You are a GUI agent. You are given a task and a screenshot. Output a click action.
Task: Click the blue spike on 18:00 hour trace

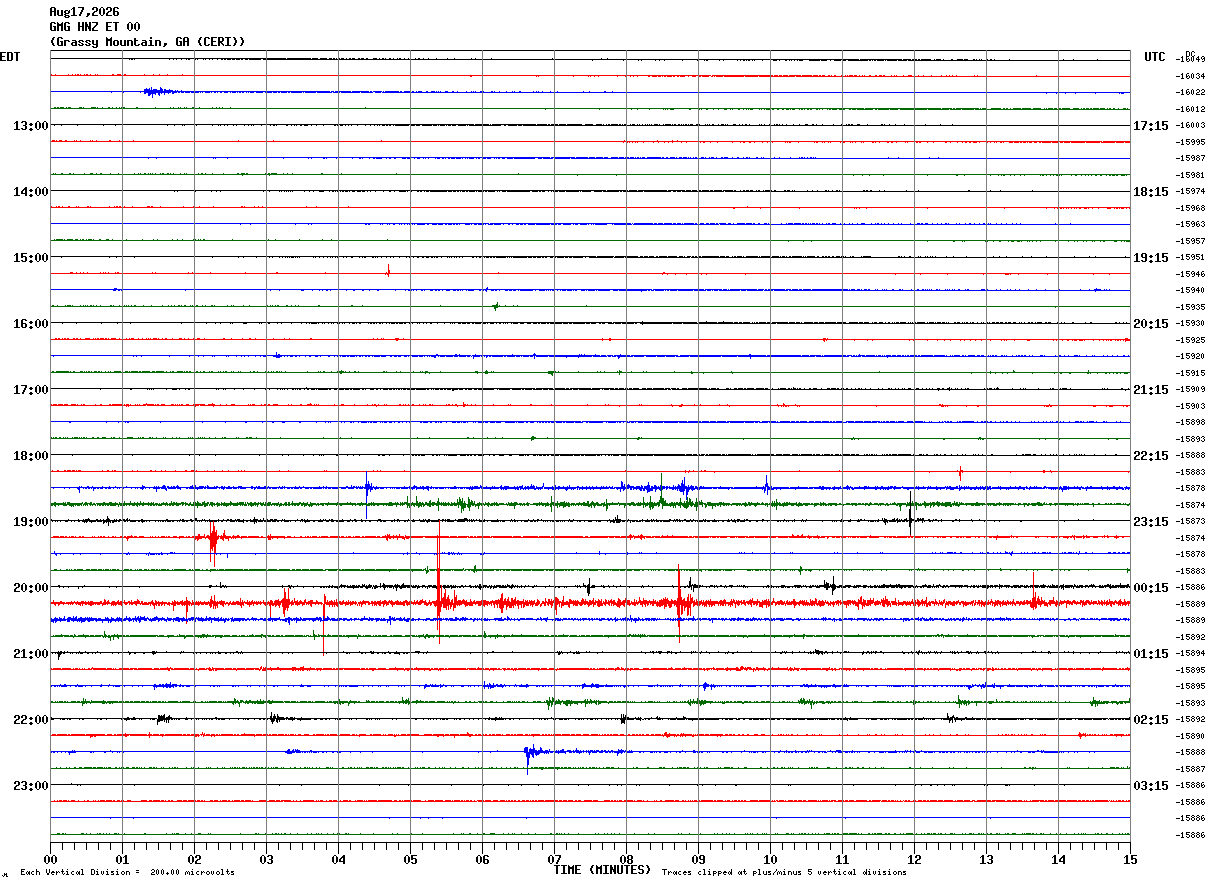pos(367,492)
